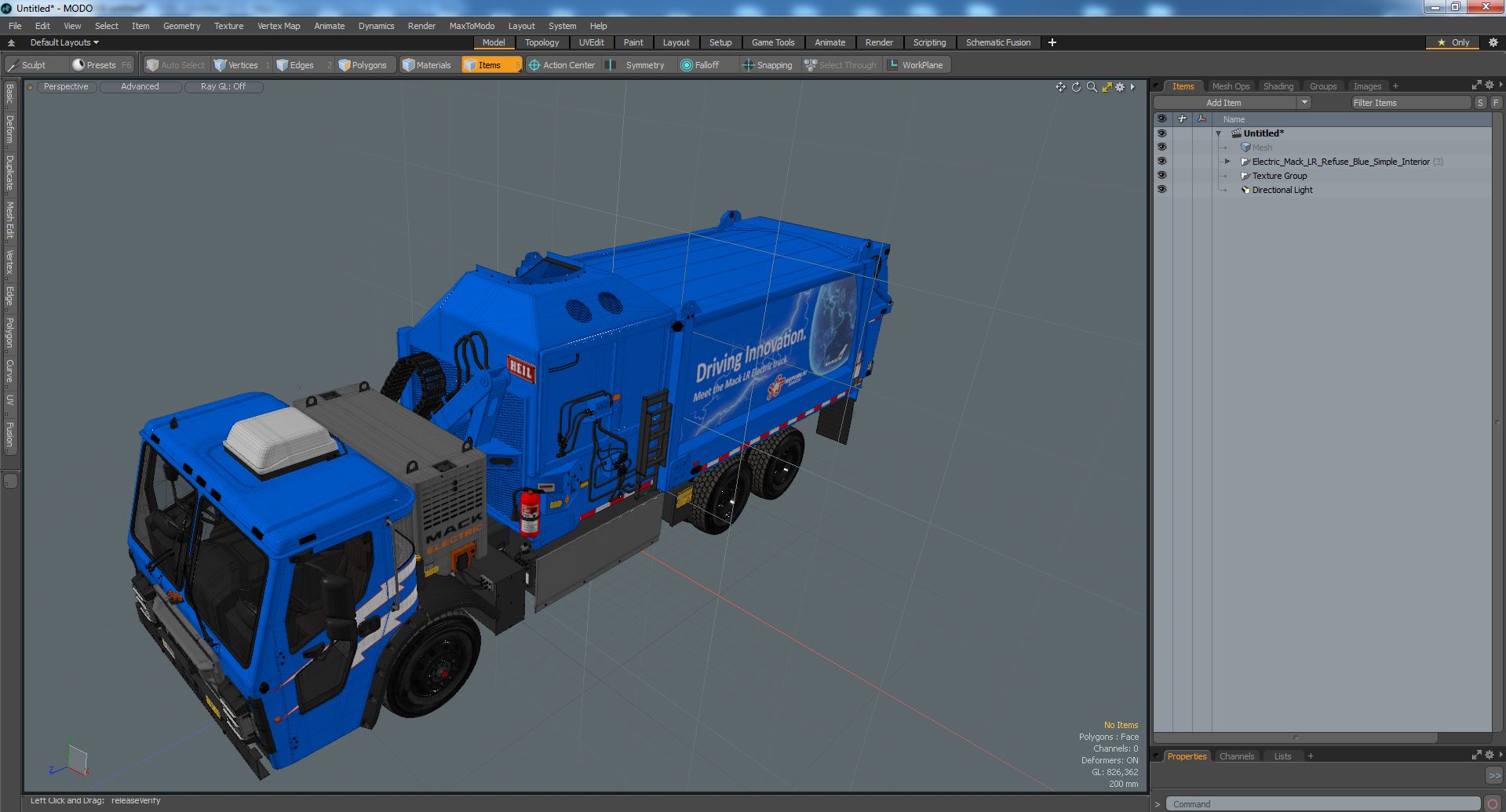Maximize the viewport with the expand icon
The width and height of the screenshot is (1506, 812).
[x=1107, y=87]
